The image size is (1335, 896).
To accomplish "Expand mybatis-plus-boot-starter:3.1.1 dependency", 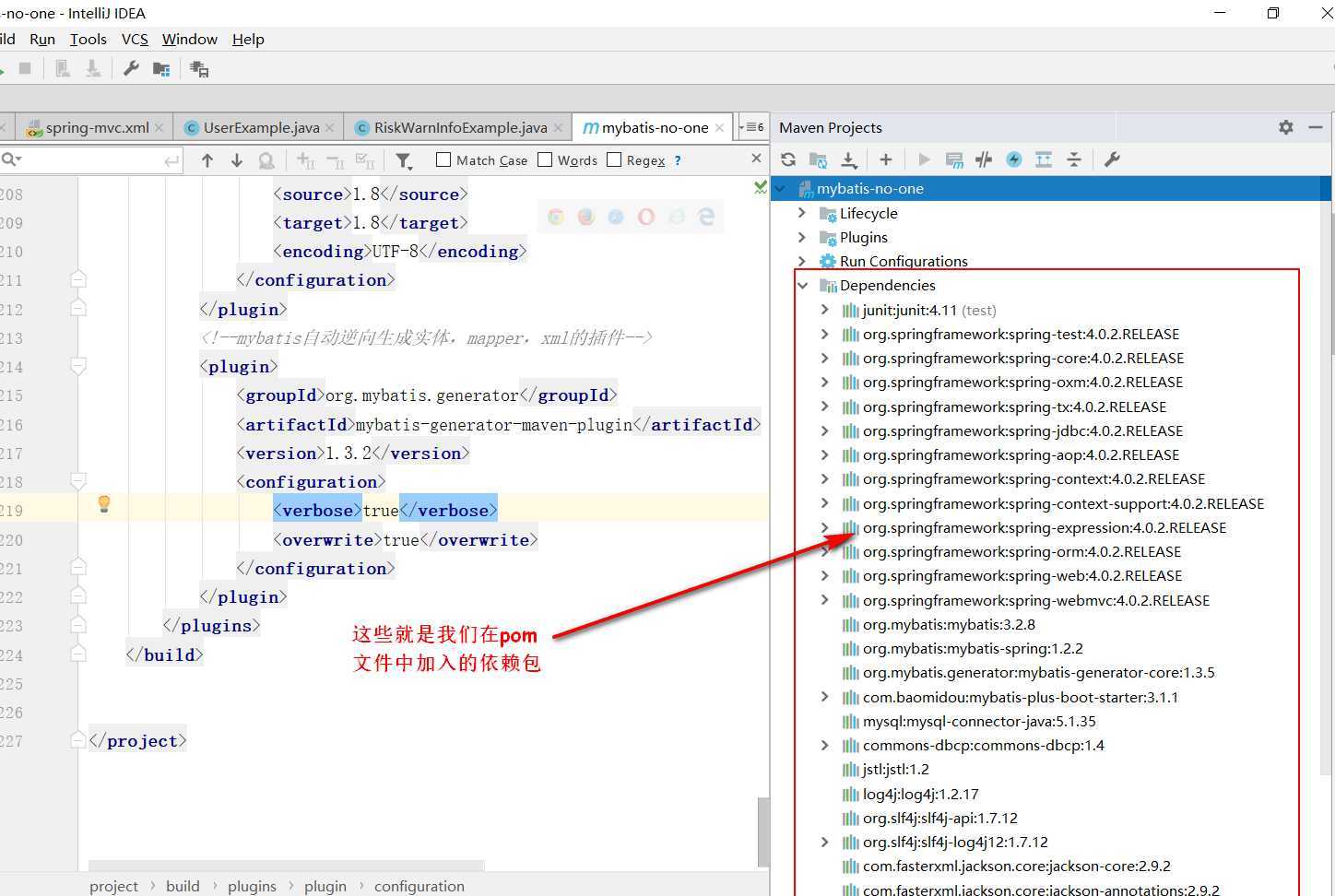I will tap(825, 697).
